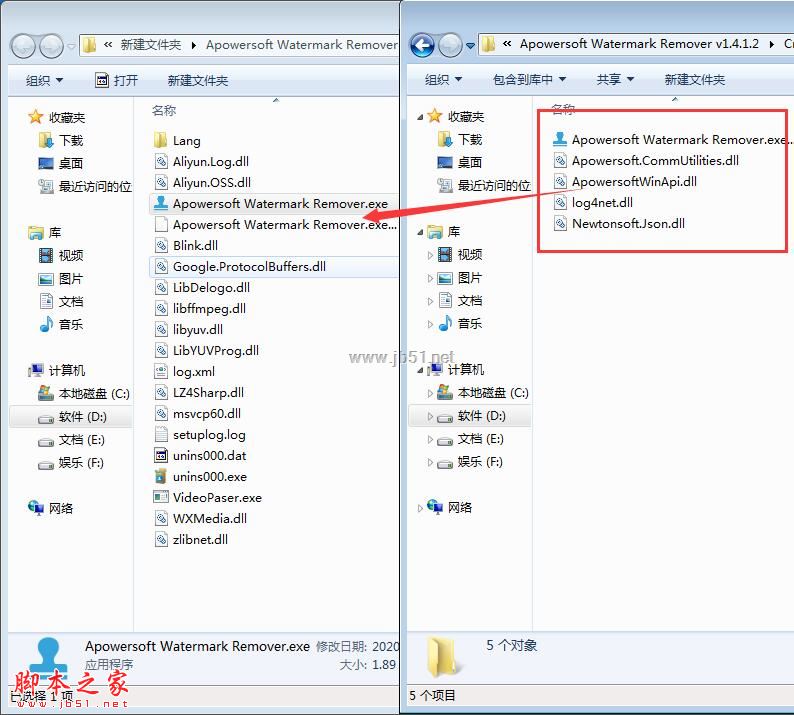Click 打开 button in left window toolbar
The height and width of the screenshot is (715, 794).
pyautogui.click(x=116, y=81)
